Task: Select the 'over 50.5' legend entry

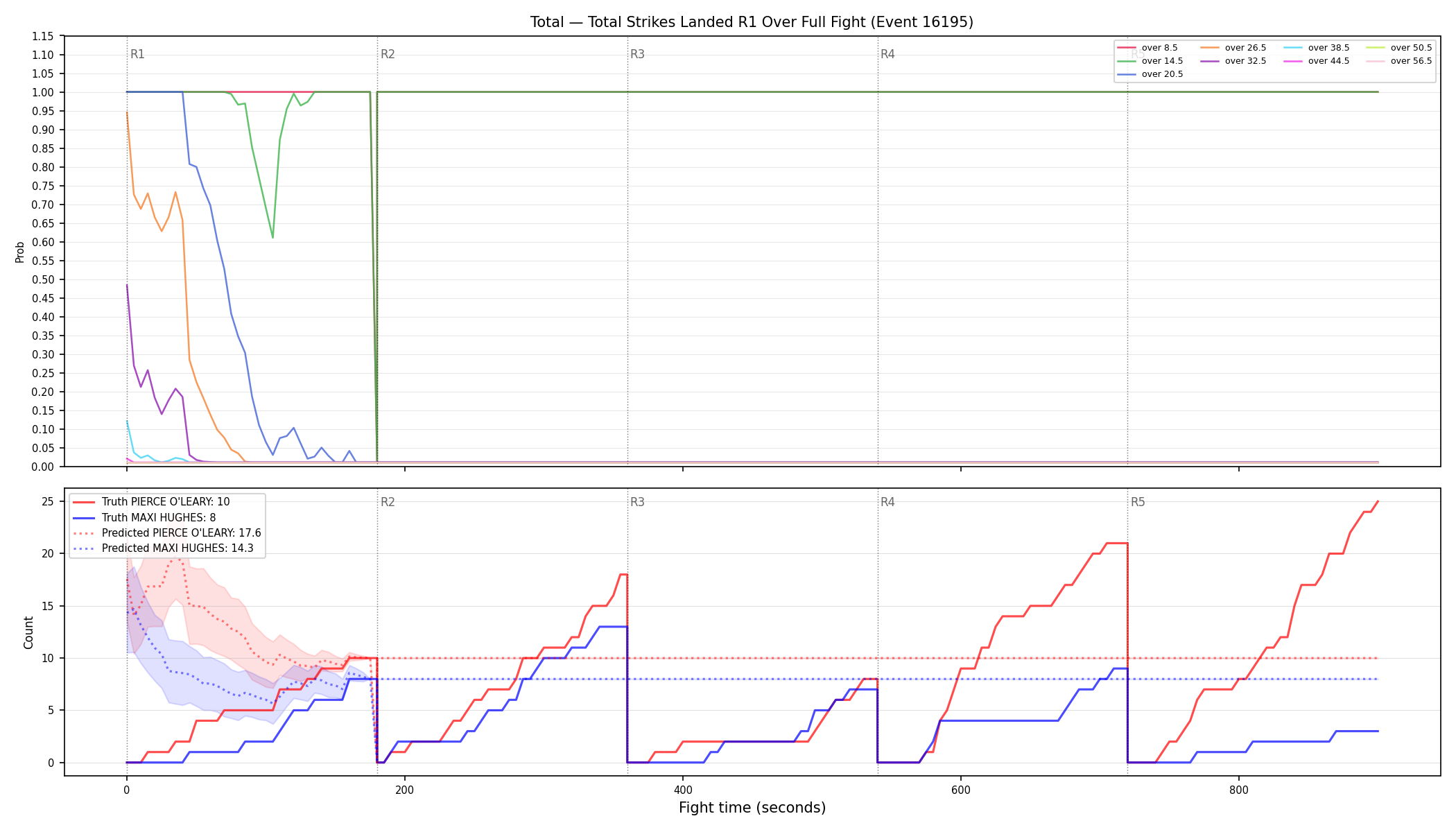Action: coord(1399,48)
